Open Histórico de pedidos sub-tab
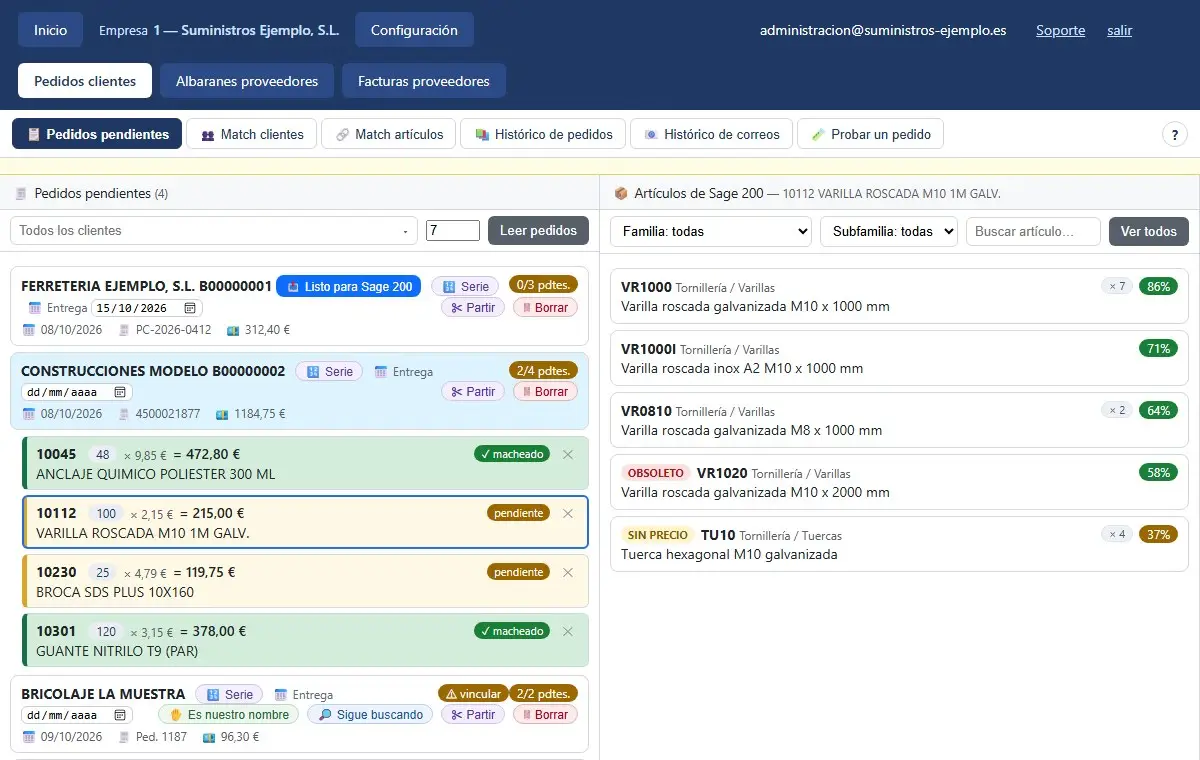 [x=543, y=134]
